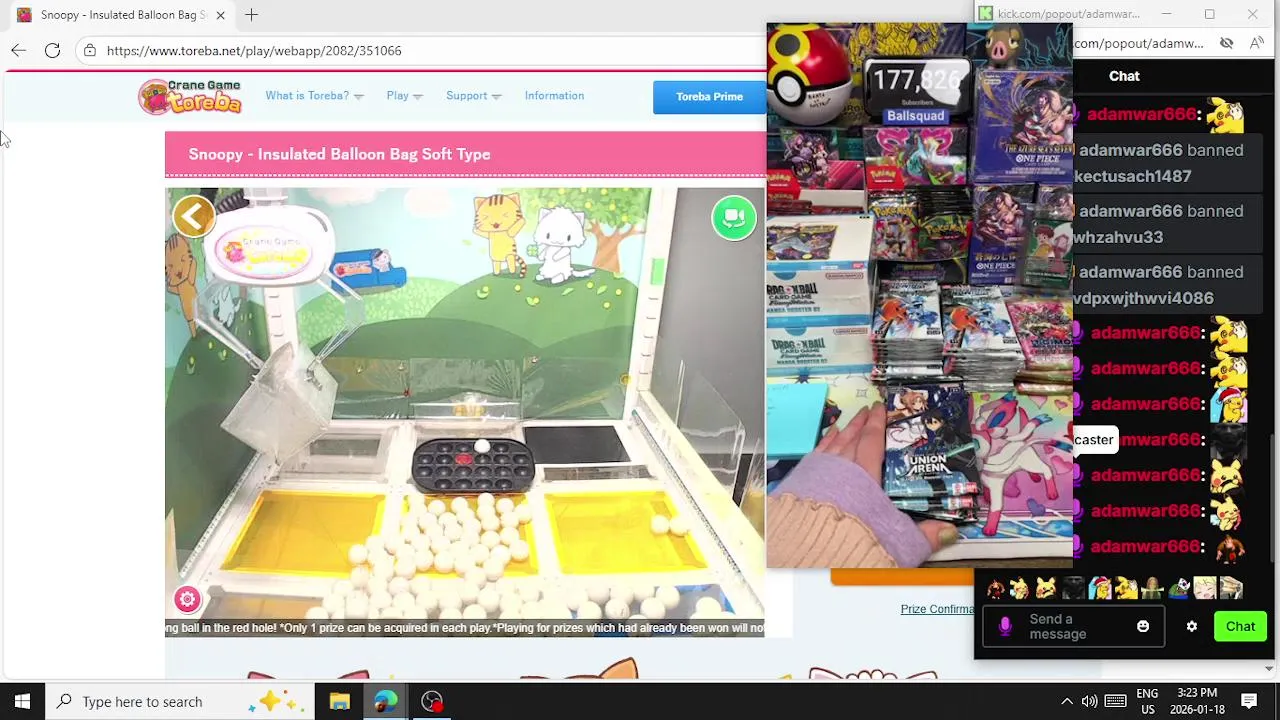This screenshot has width=1280, height=720.
Task: Open the Information page
Action: (554, 96)
